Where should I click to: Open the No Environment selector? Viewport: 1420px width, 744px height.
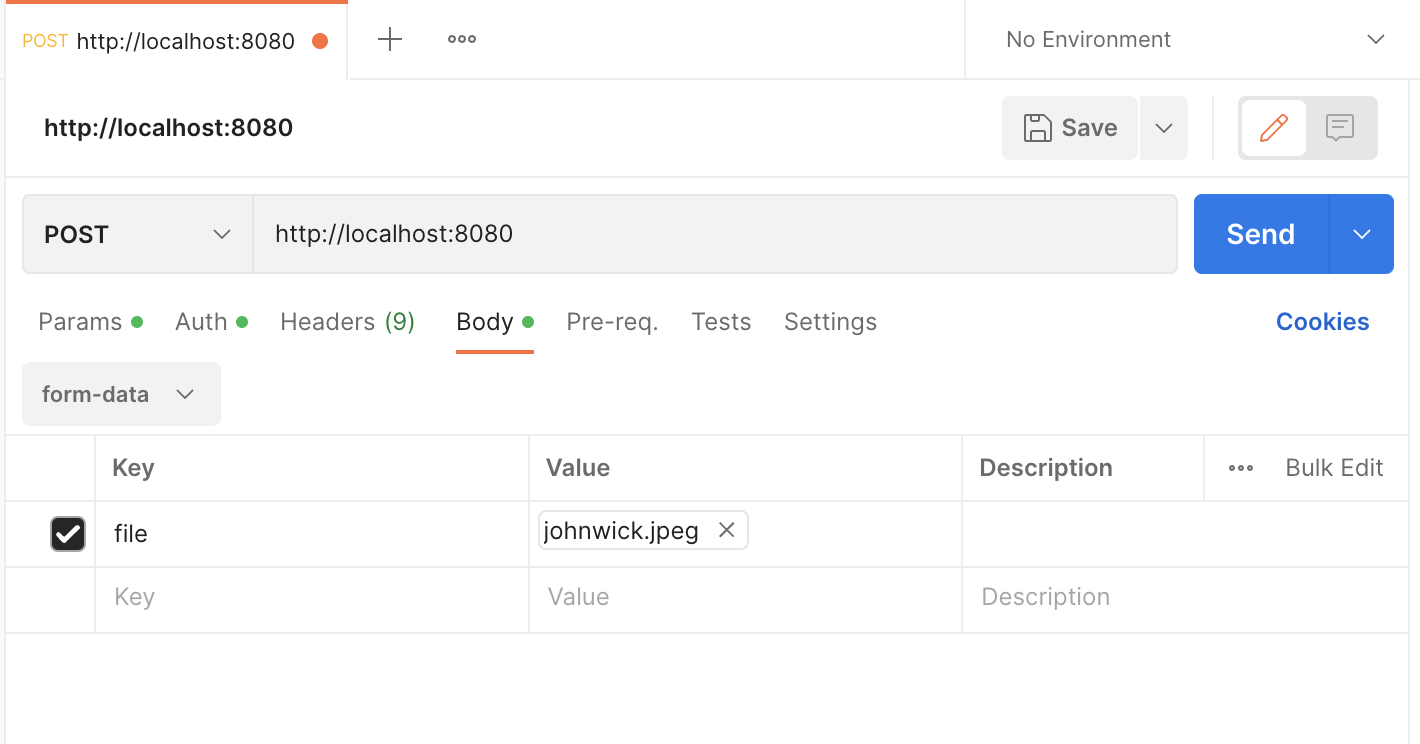click(1190, 39)
